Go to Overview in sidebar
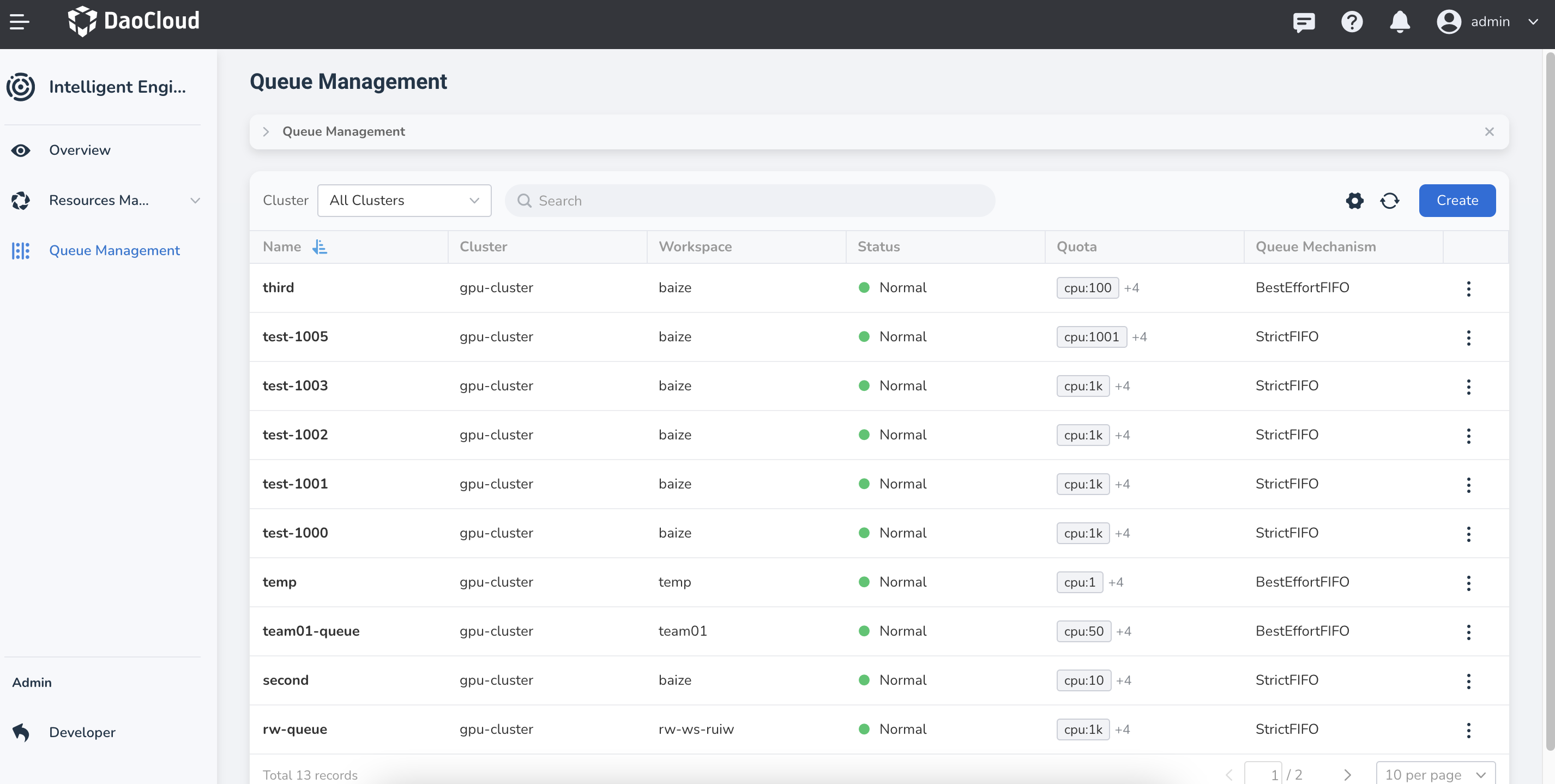This screenshot has width=1555, height=784. coord(80,150)
